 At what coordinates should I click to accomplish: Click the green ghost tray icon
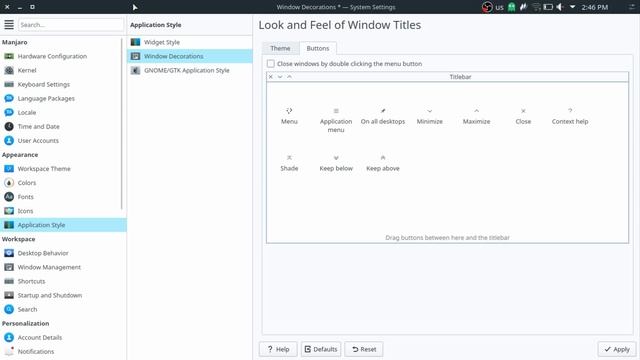(511, 7)
